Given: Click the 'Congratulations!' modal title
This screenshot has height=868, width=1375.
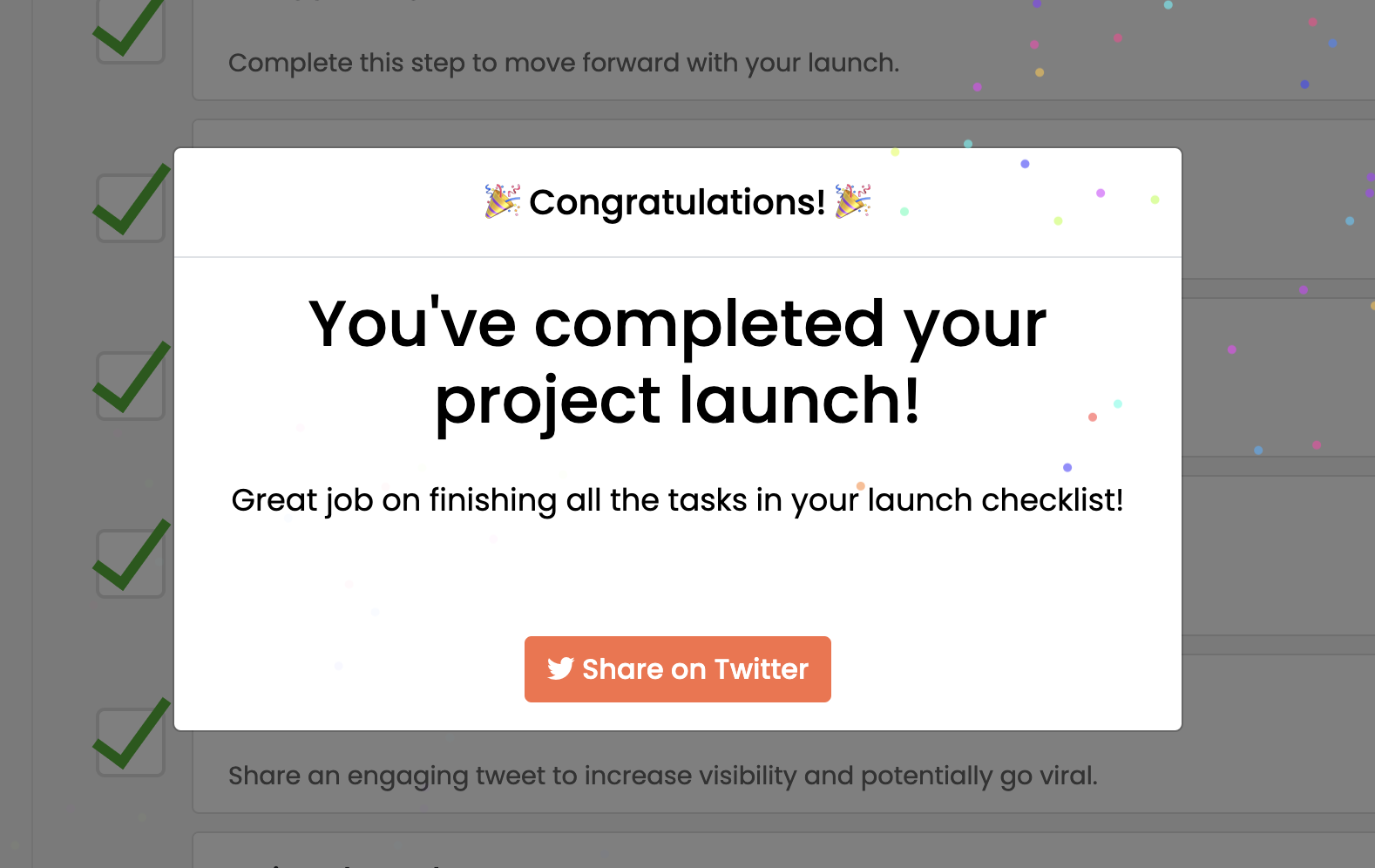Looking at the screenshot, I should [x=677, y=202].
